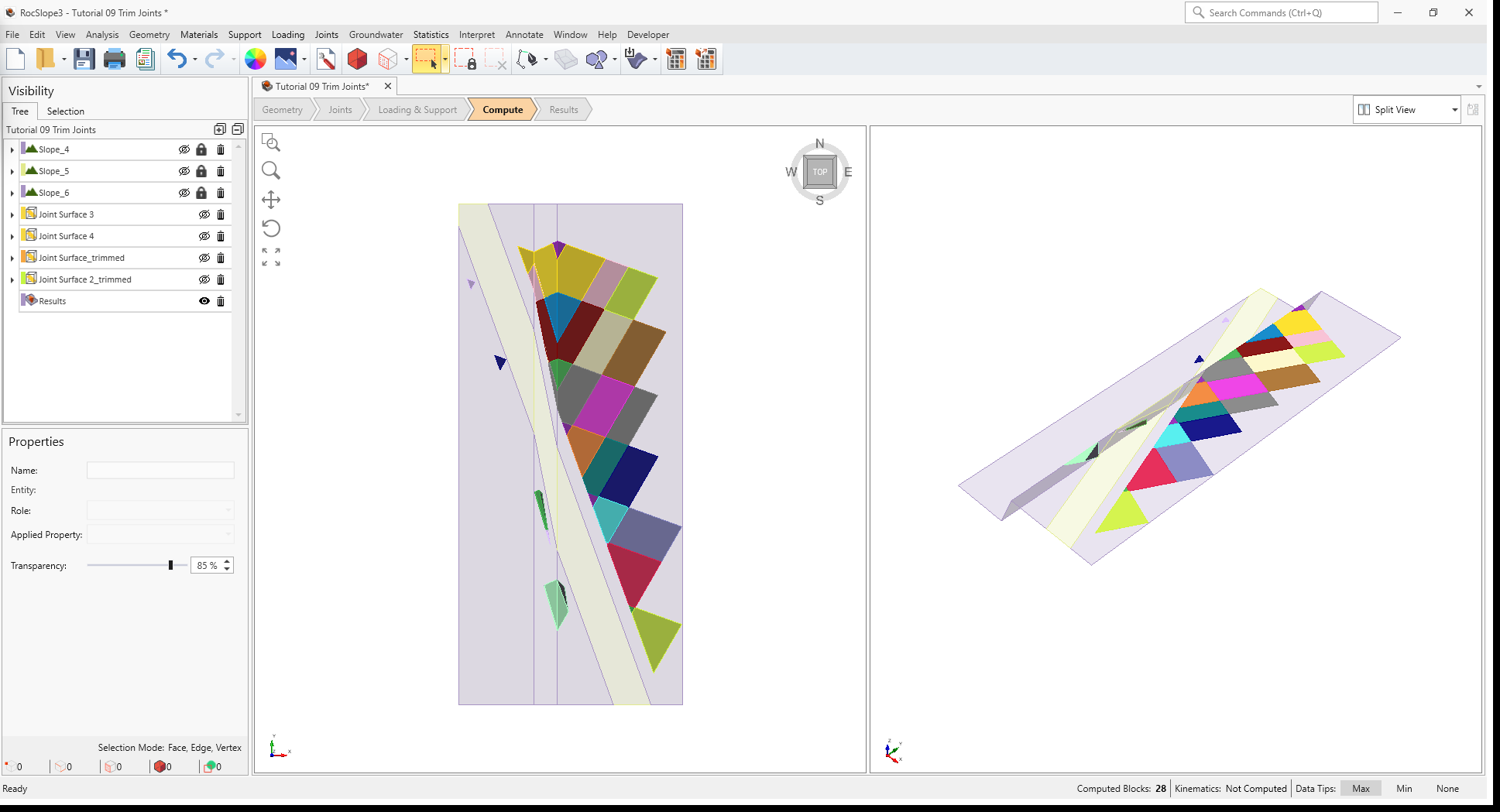
Task: Click the geometry shapes tool icon
Action: pyautogui.click(x=596, y=59)
